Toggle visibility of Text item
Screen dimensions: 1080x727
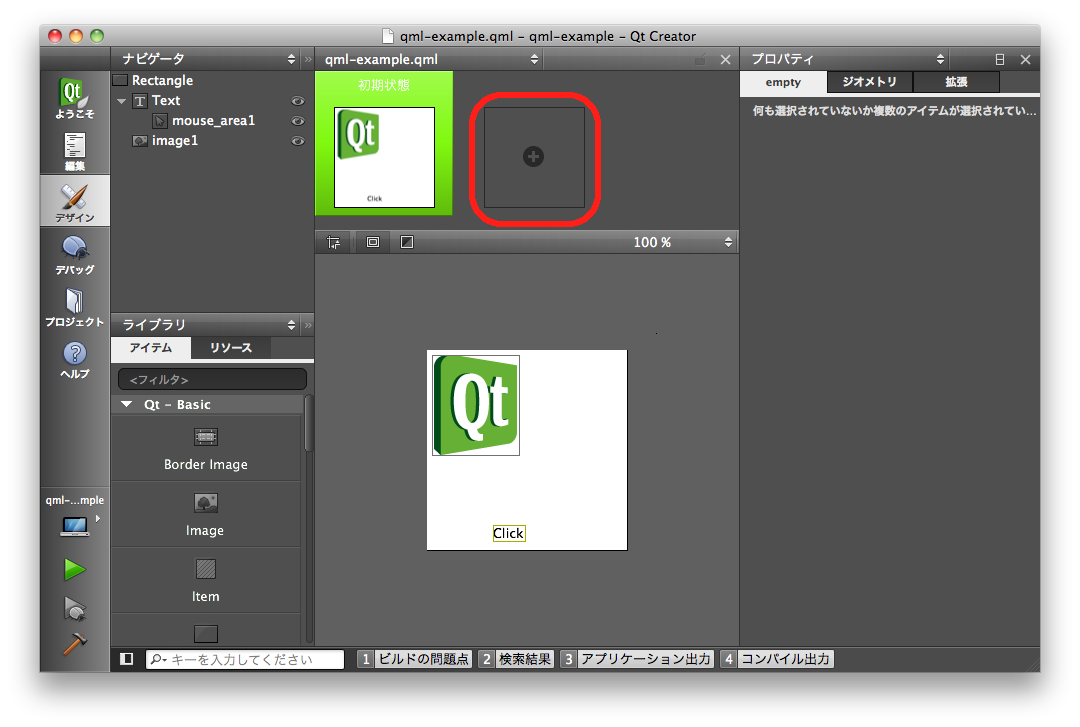297,101
